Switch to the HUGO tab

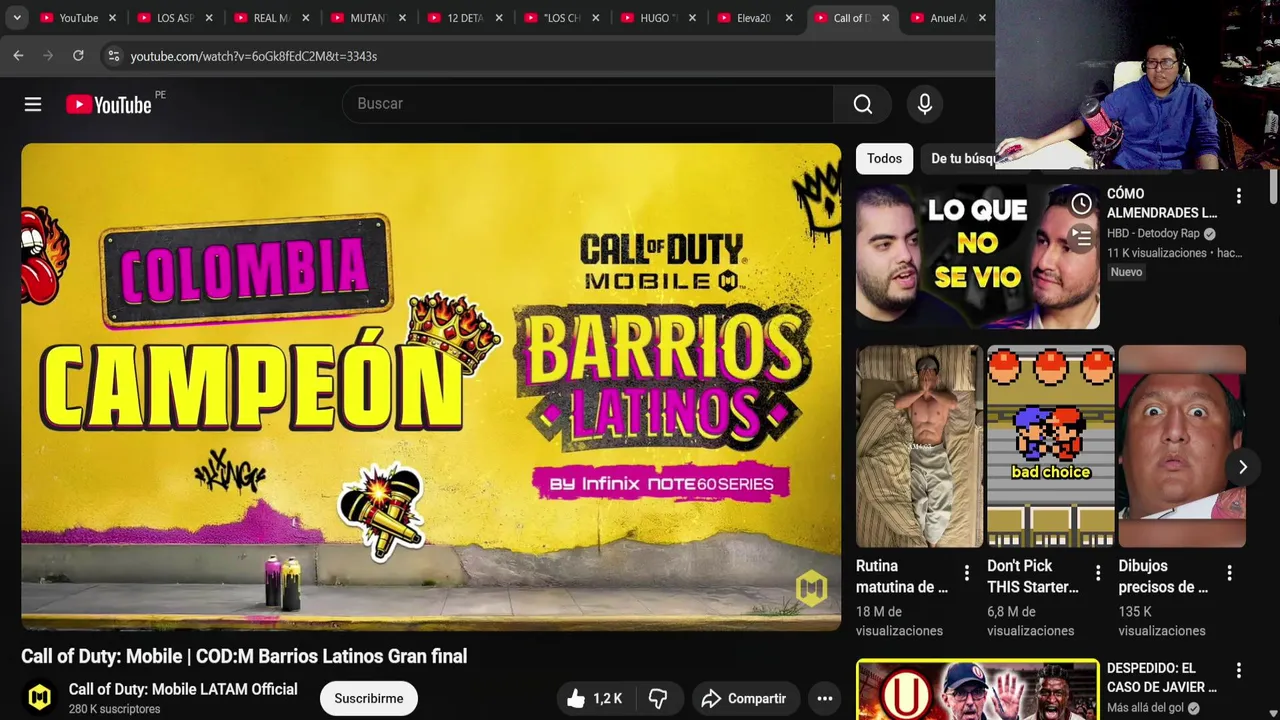657,18
